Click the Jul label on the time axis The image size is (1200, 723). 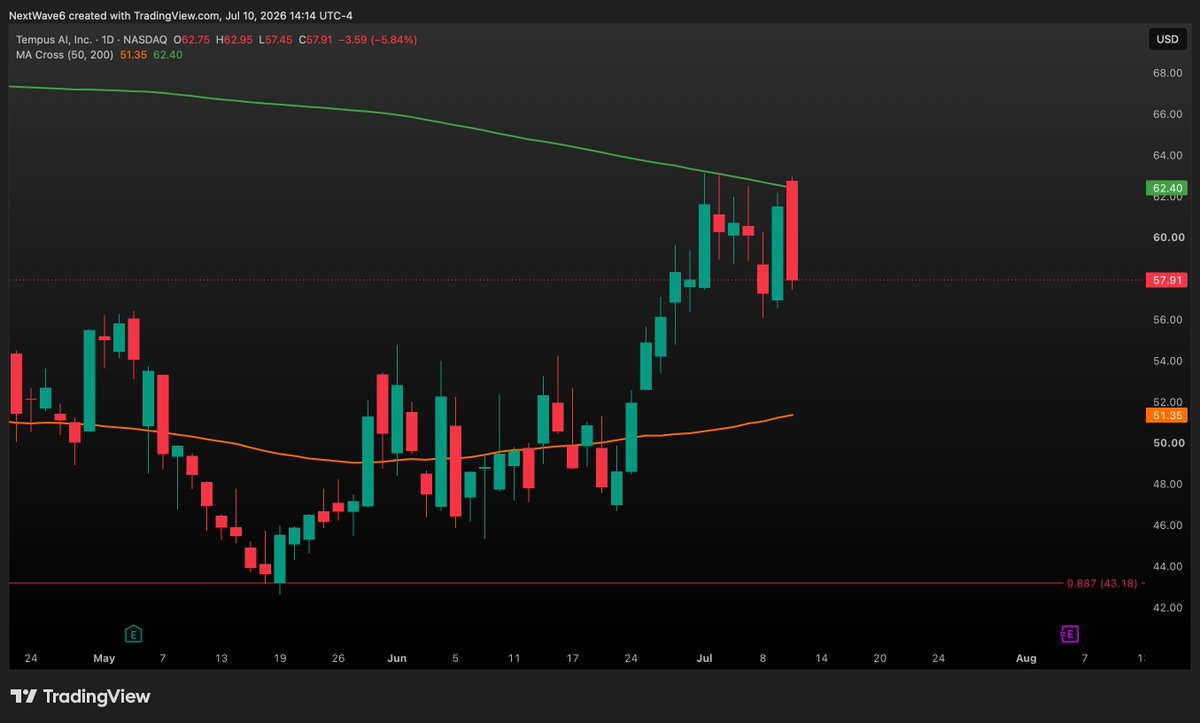coord(703,659)
